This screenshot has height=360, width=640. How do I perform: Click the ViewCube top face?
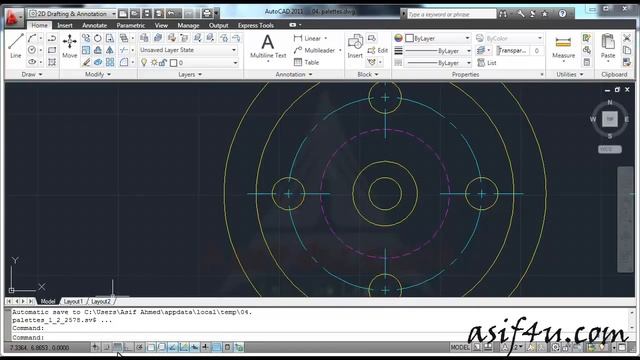[610, 119]
